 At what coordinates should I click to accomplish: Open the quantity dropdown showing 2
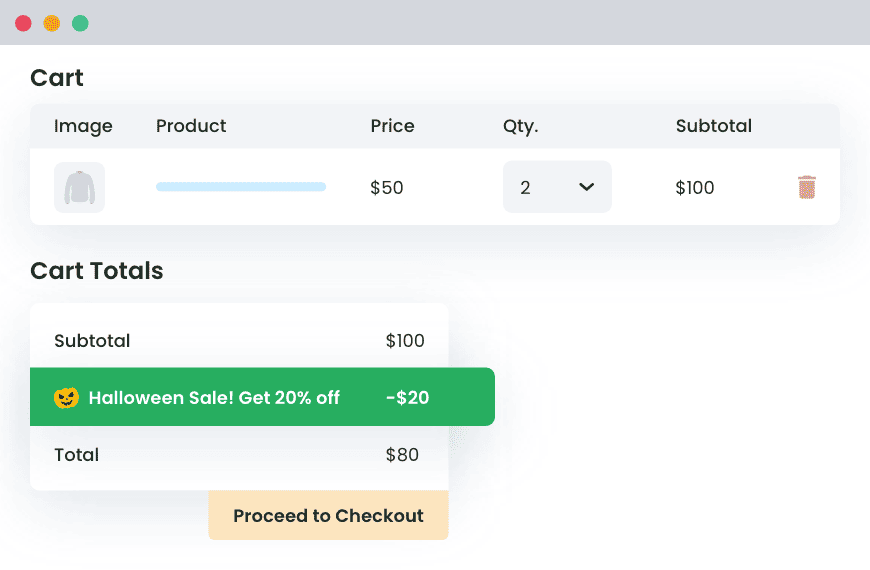click(556, 187)
